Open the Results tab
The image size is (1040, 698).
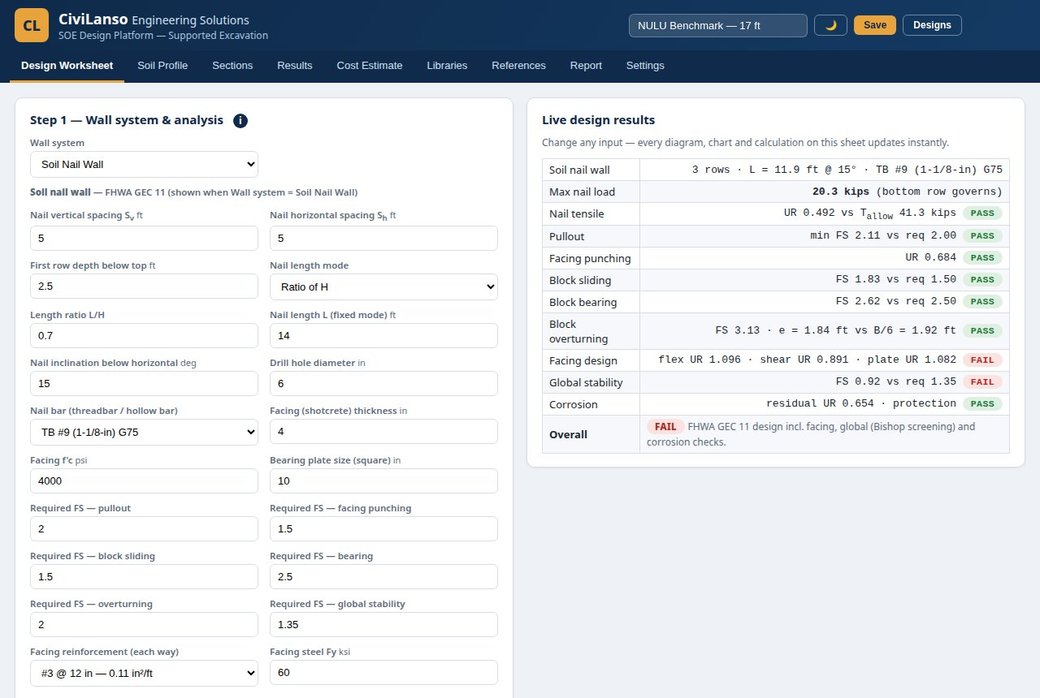[x=294, y=66]
